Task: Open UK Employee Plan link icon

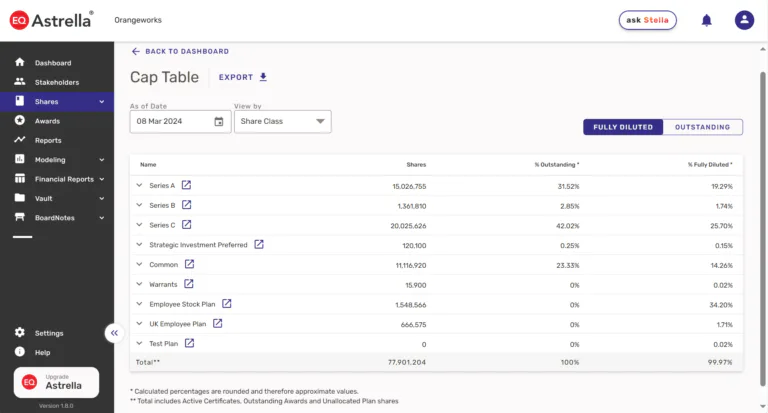Action: (217, 323)
